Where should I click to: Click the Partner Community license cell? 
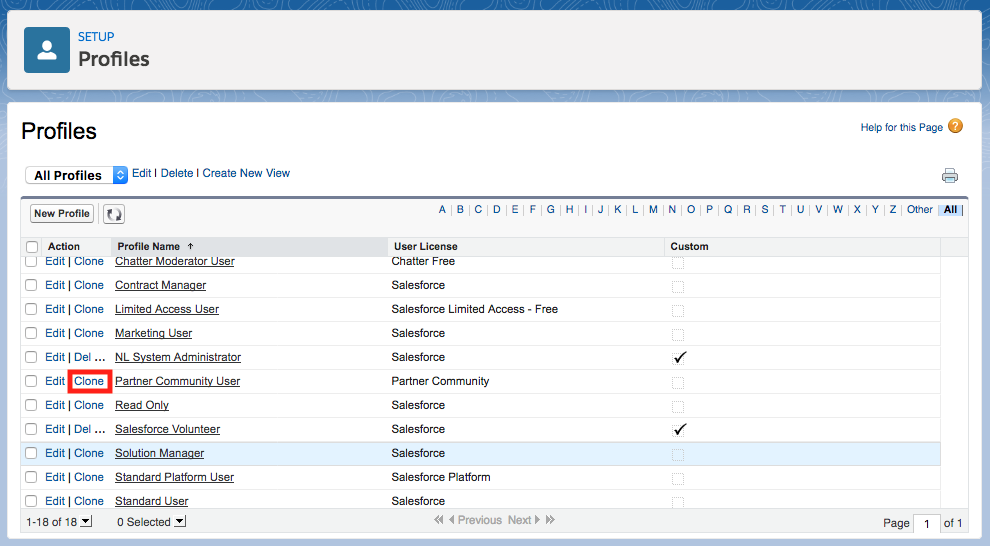[440, 381]
